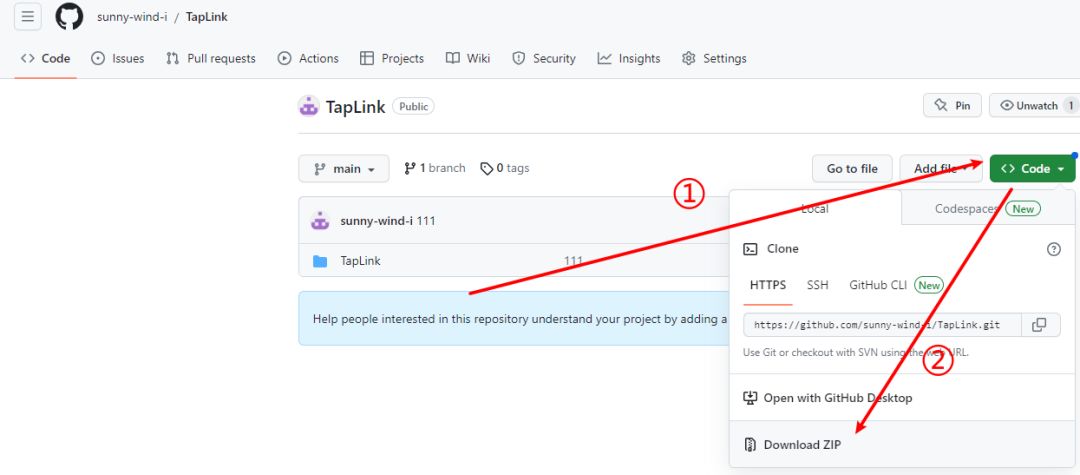Click the TapLink repository title
The height and width of the screenshot is (475, 1080).
355,107
